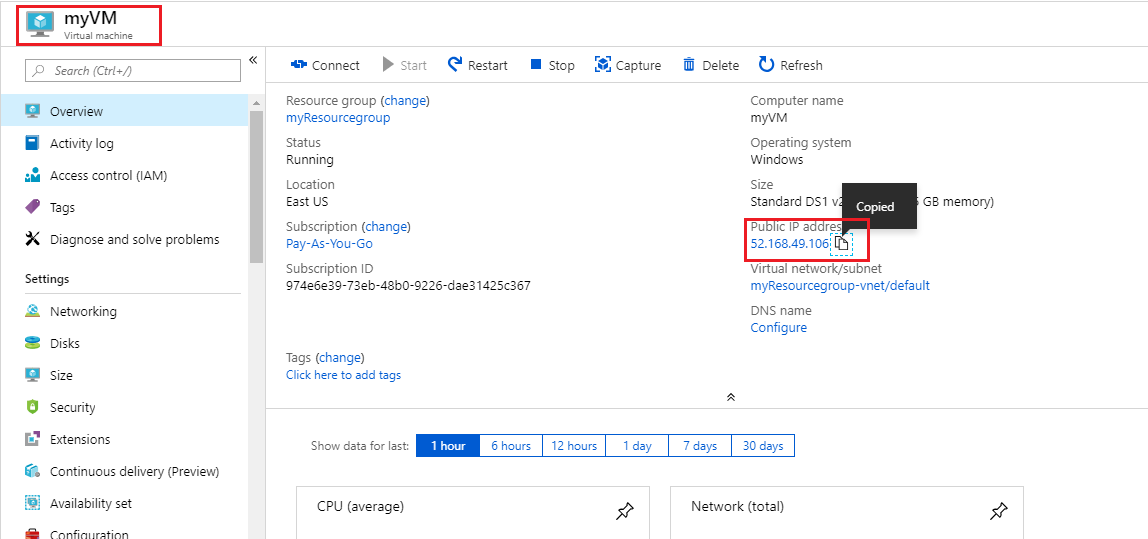Click the Size monitor icon
The width and height of the screenshot is (1148, 539).
click(x=32, y=375)
